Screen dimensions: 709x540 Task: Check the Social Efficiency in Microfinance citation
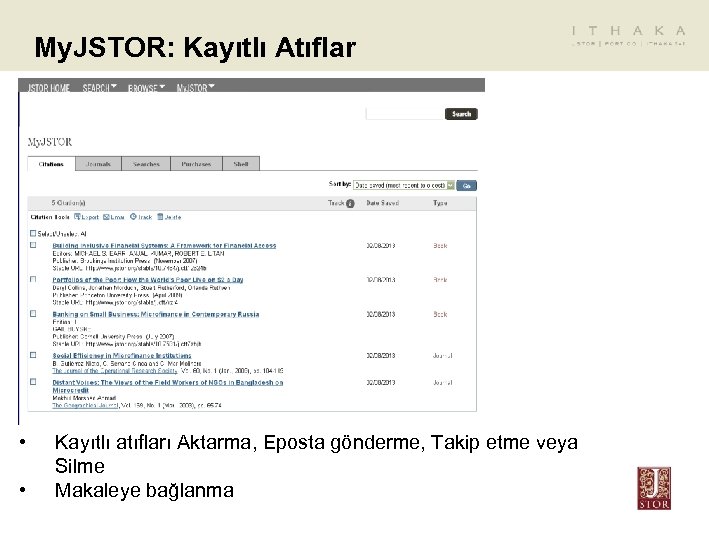point(33,355)
